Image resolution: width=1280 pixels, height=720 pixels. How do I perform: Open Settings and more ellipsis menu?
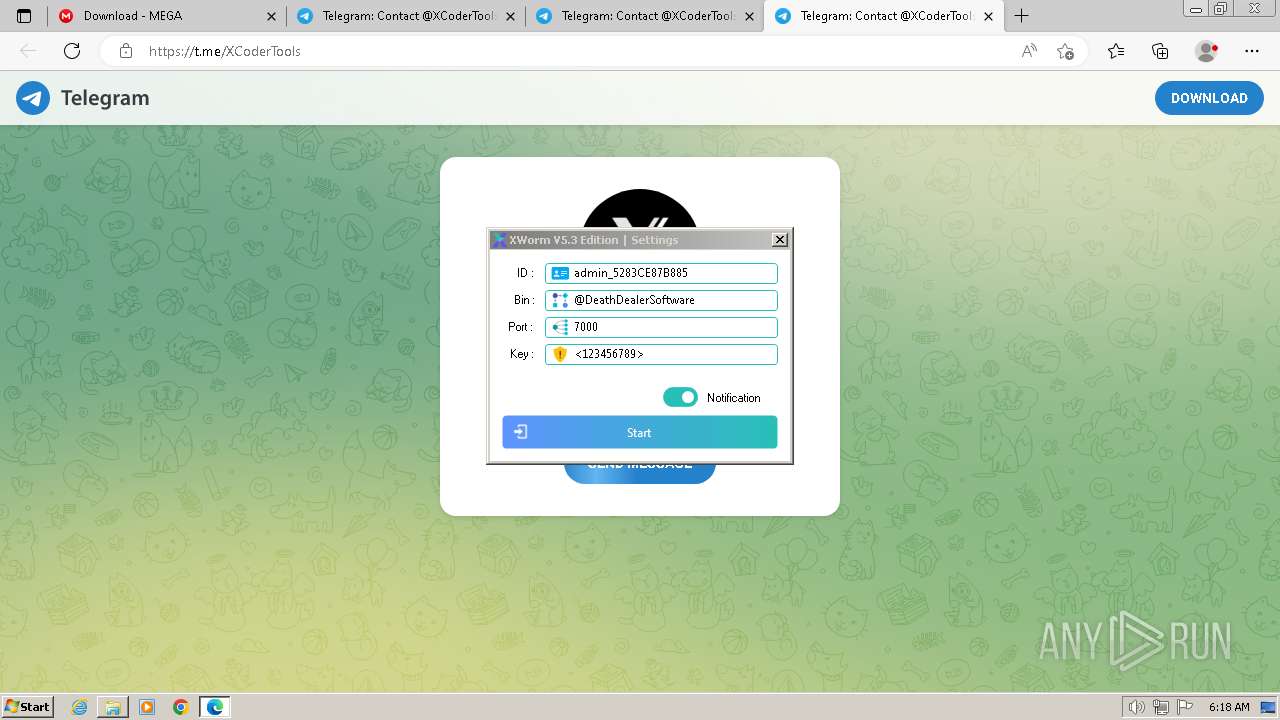(x=1252, y=51)
